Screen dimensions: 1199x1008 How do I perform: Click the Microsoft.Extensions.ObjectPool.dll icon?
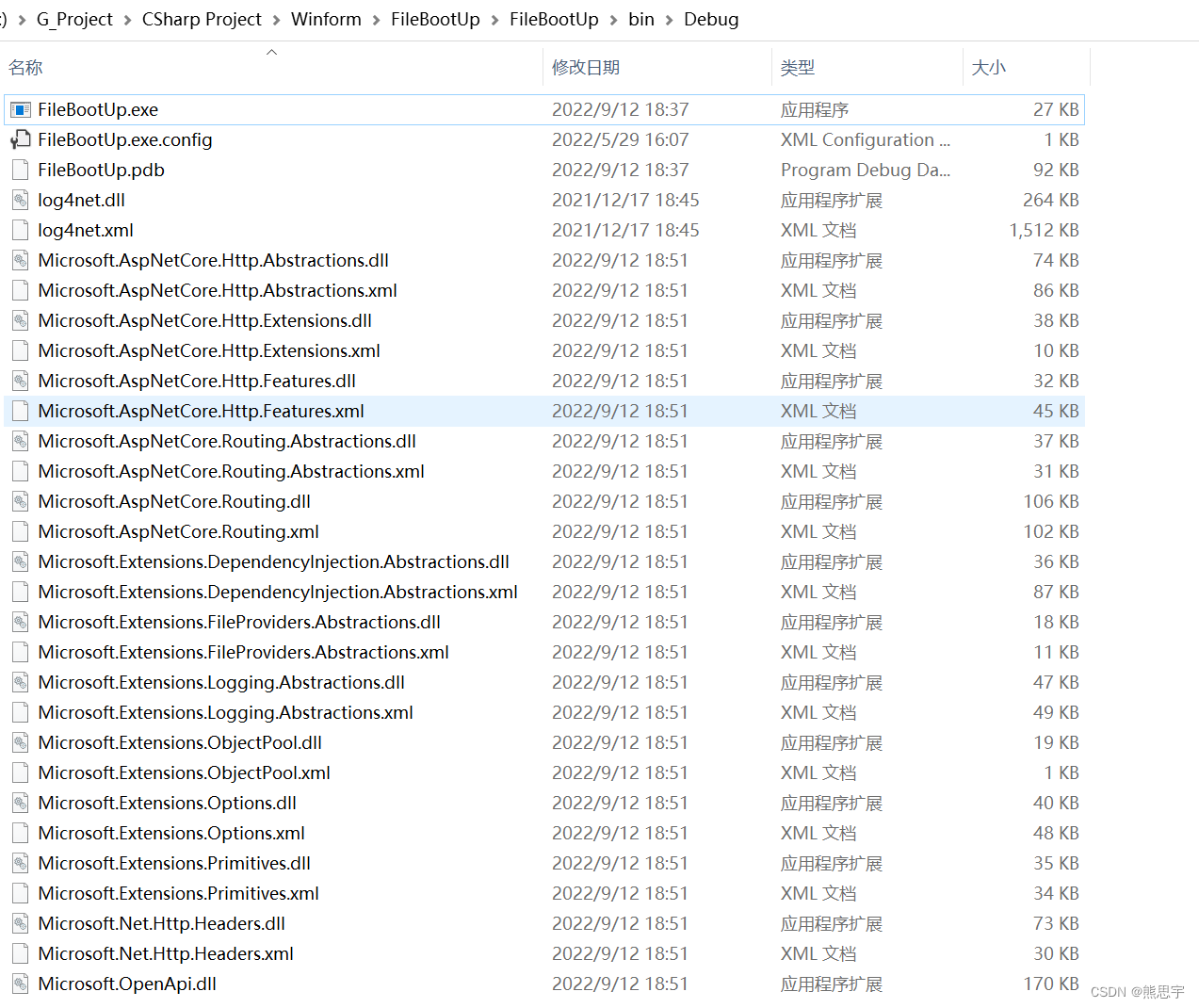20,743
